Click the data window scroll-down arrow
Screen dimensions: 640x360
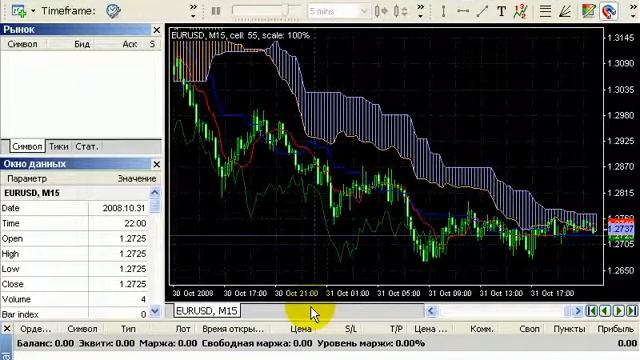[x=155, y=312]
